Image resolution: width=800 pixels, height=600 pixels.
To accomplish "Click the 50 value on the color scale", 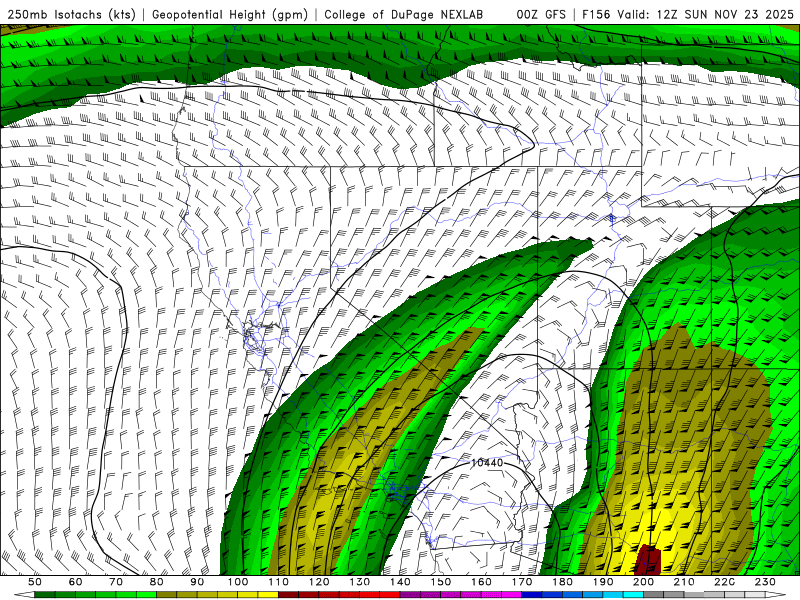I will pyautogui.click(x=35, y=582).
